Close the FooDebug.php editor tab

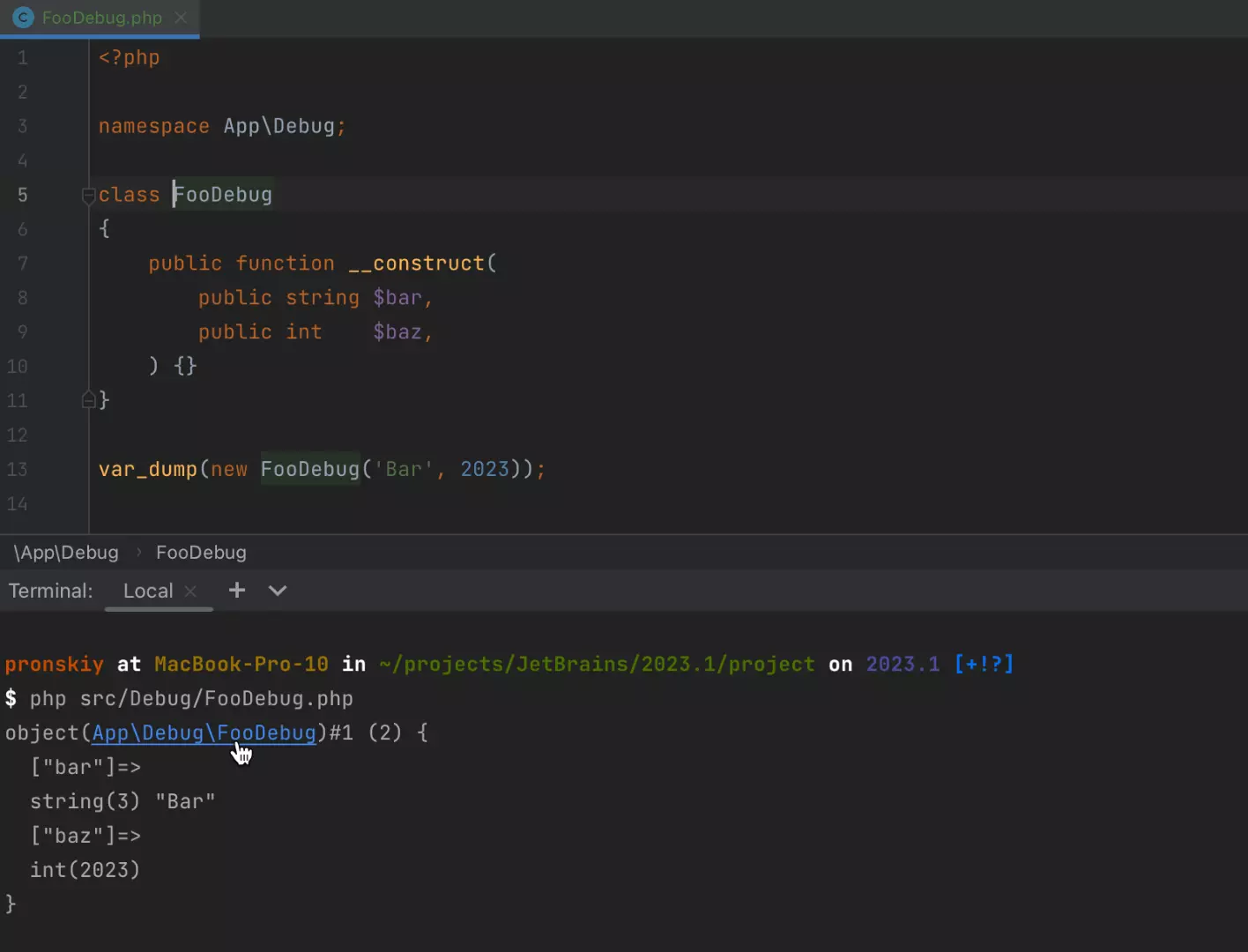click(x=181, y=18)
